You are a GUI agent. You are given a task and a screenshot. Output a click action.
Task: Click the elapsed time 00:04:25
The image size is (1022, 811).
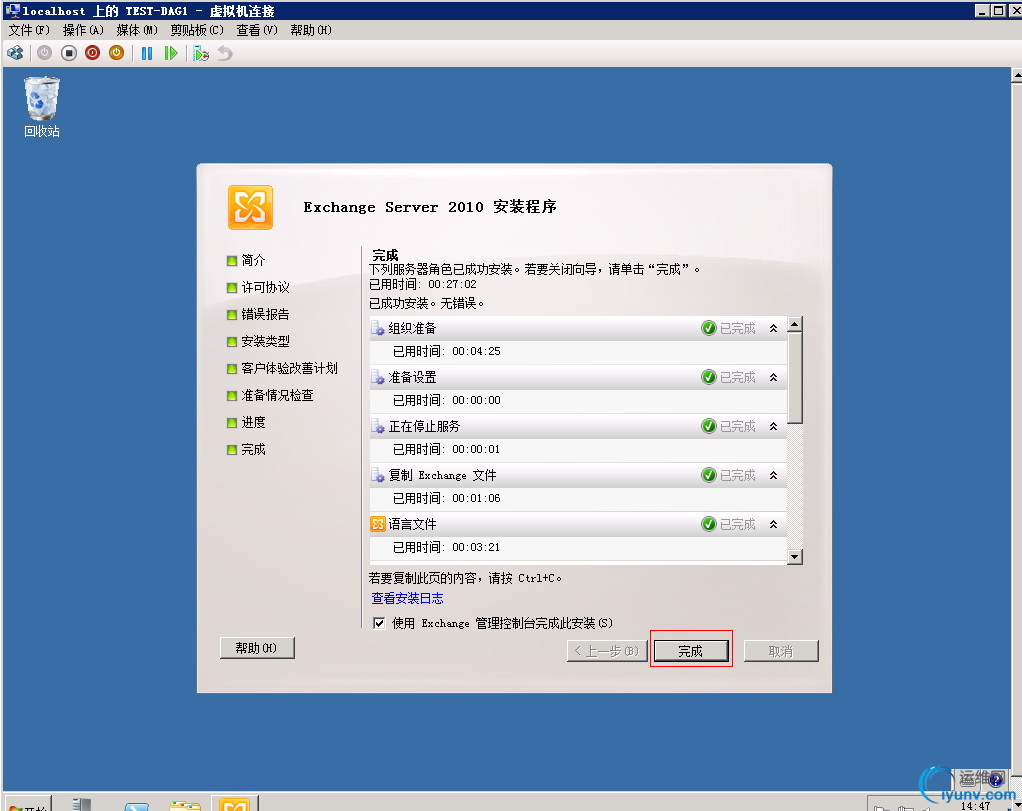(476, 351)
